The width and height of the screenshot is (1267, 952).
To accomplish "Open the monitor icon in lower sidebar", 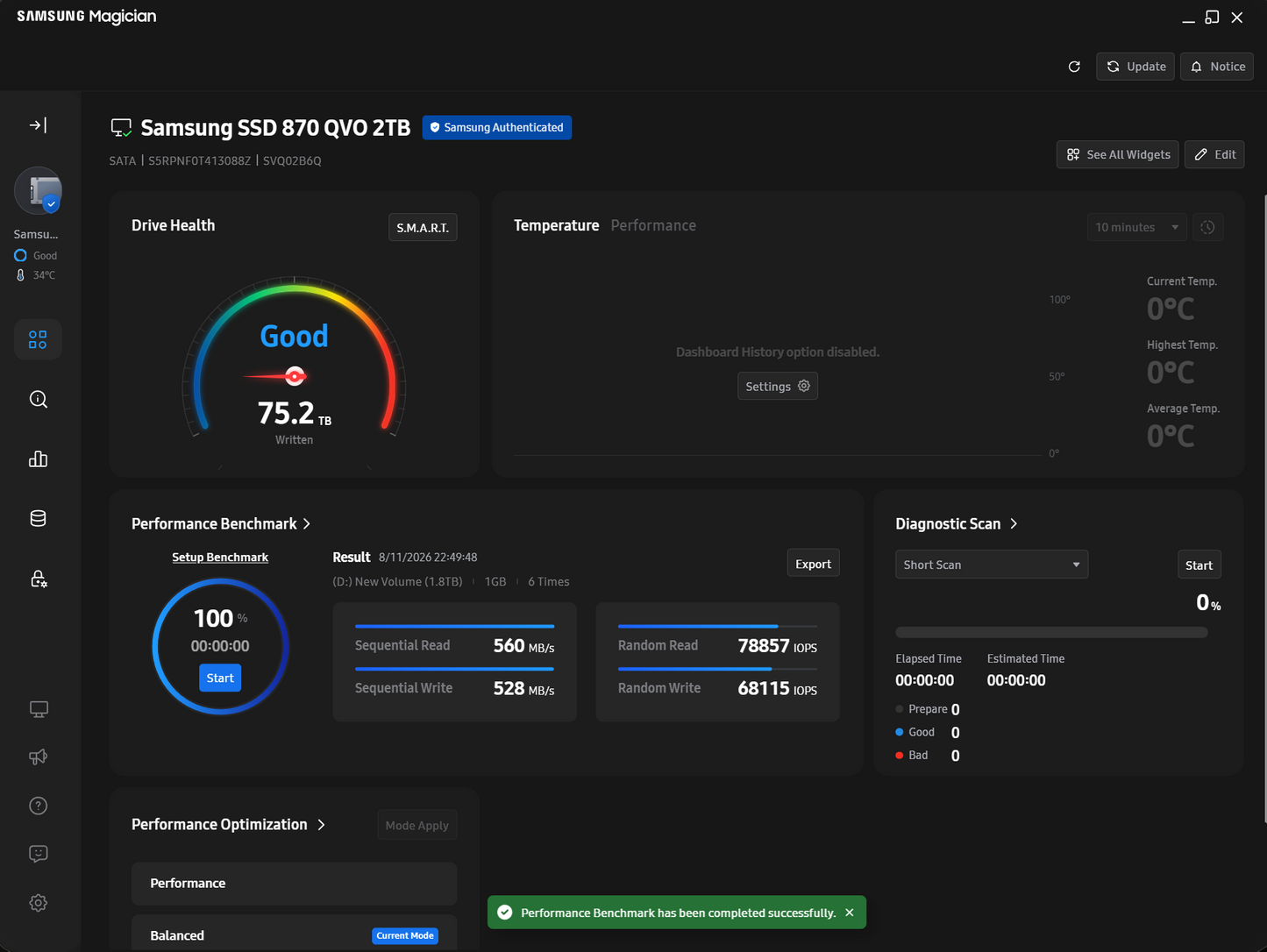I will click(x=39, y=709).
